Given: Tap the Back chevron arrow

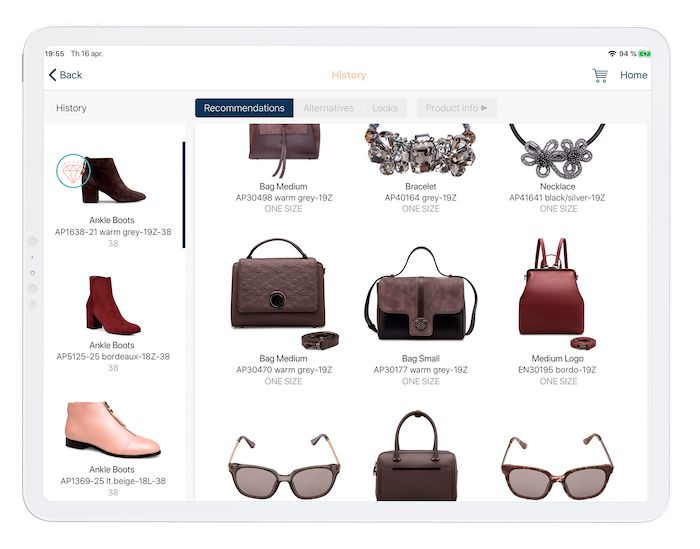Looking at the screenshot, I should [x=53, y=75].
